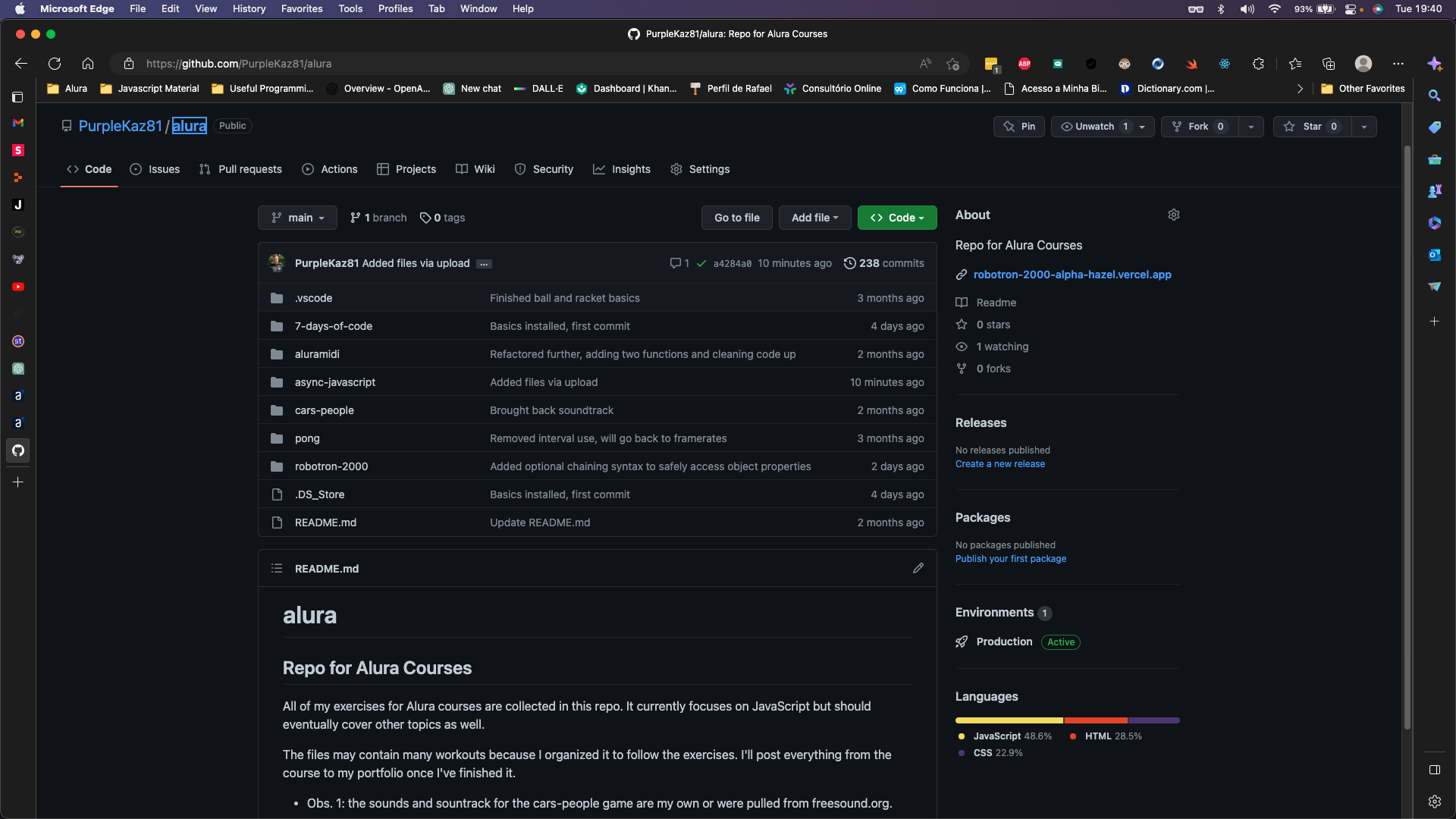Open the async-javascript folder

click(334, 382)
